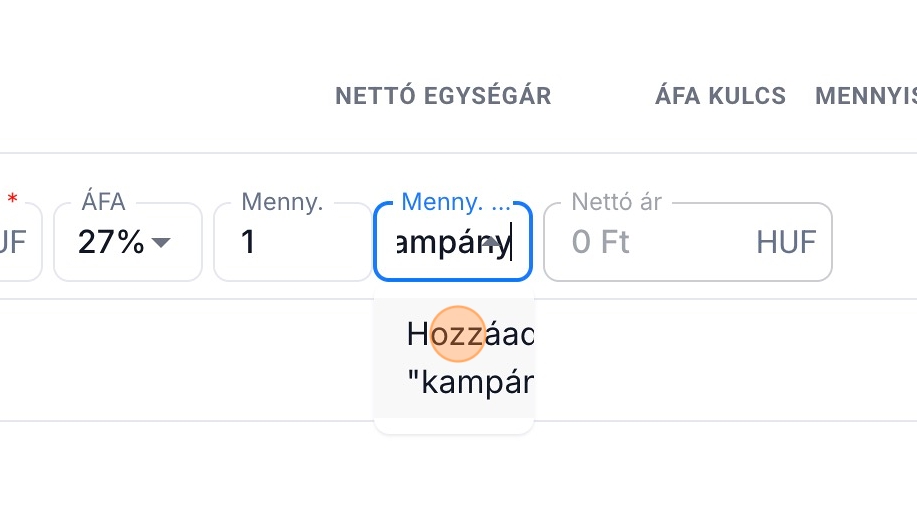
Task: Click the grey Menny. label above quantity
Action: pos(282,202)
